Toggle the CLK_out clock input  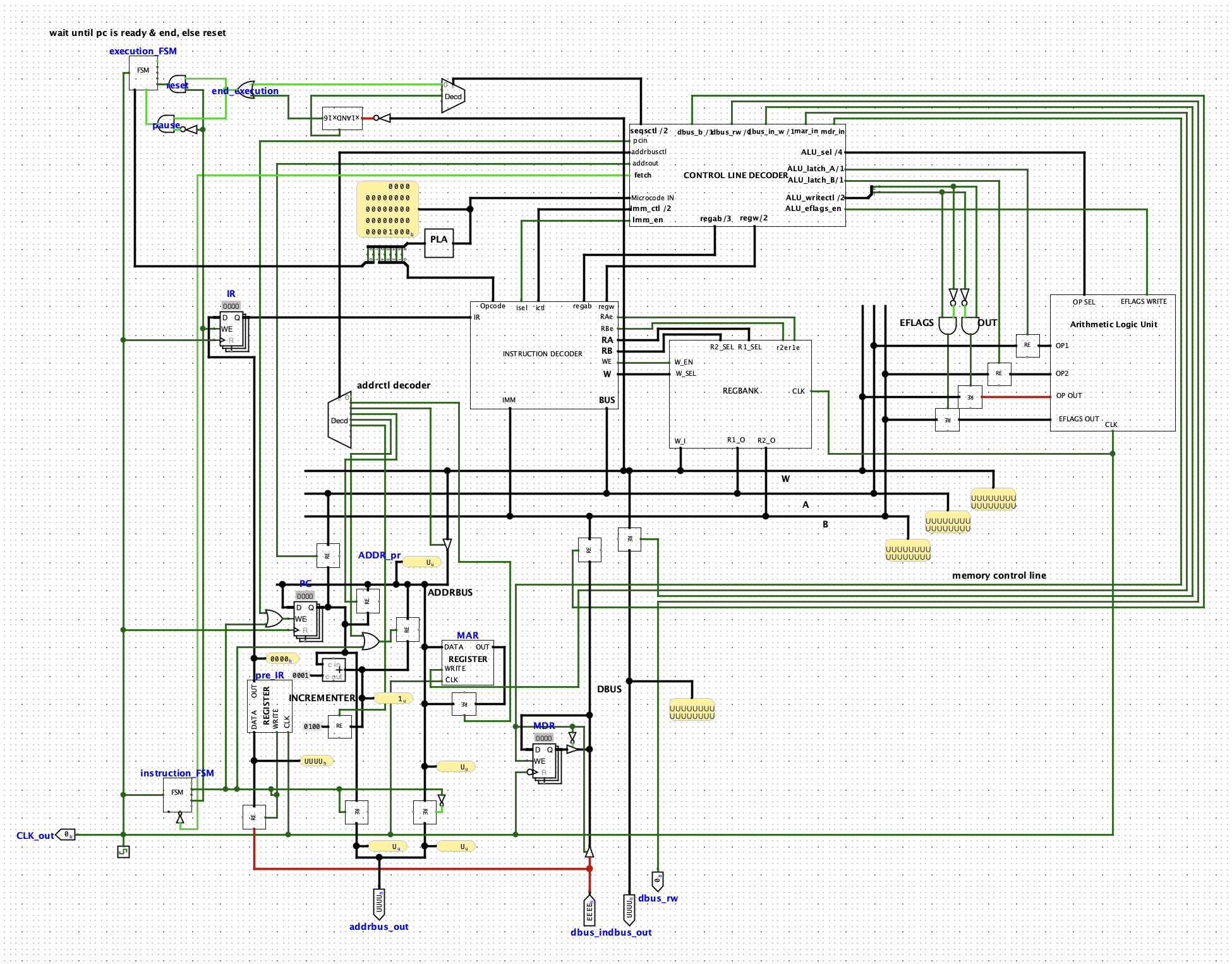point(66,835)
